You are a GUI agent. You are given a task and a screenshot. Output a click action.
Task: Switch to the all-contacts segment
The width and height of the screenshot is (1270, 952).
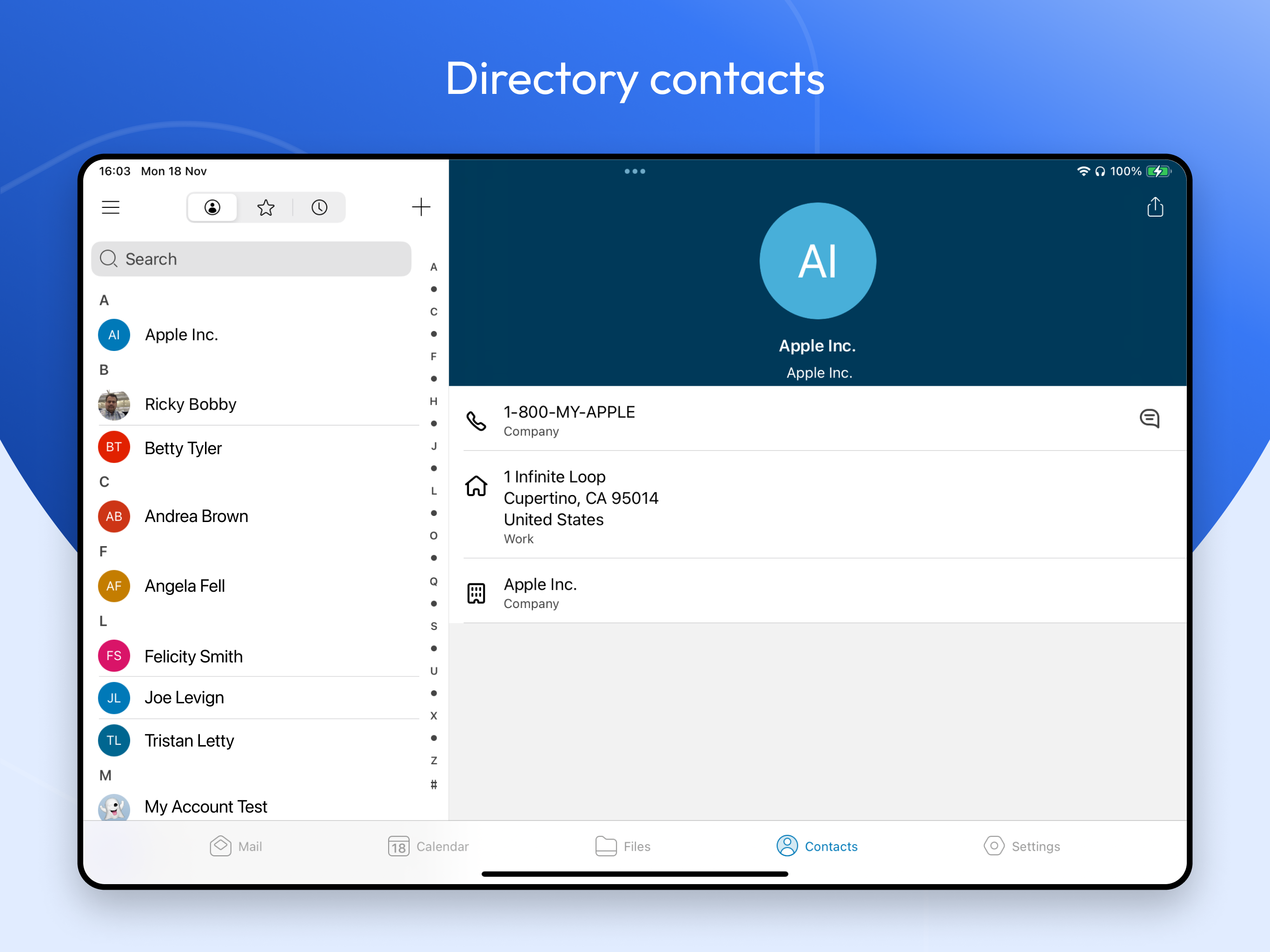pos(212,207)
